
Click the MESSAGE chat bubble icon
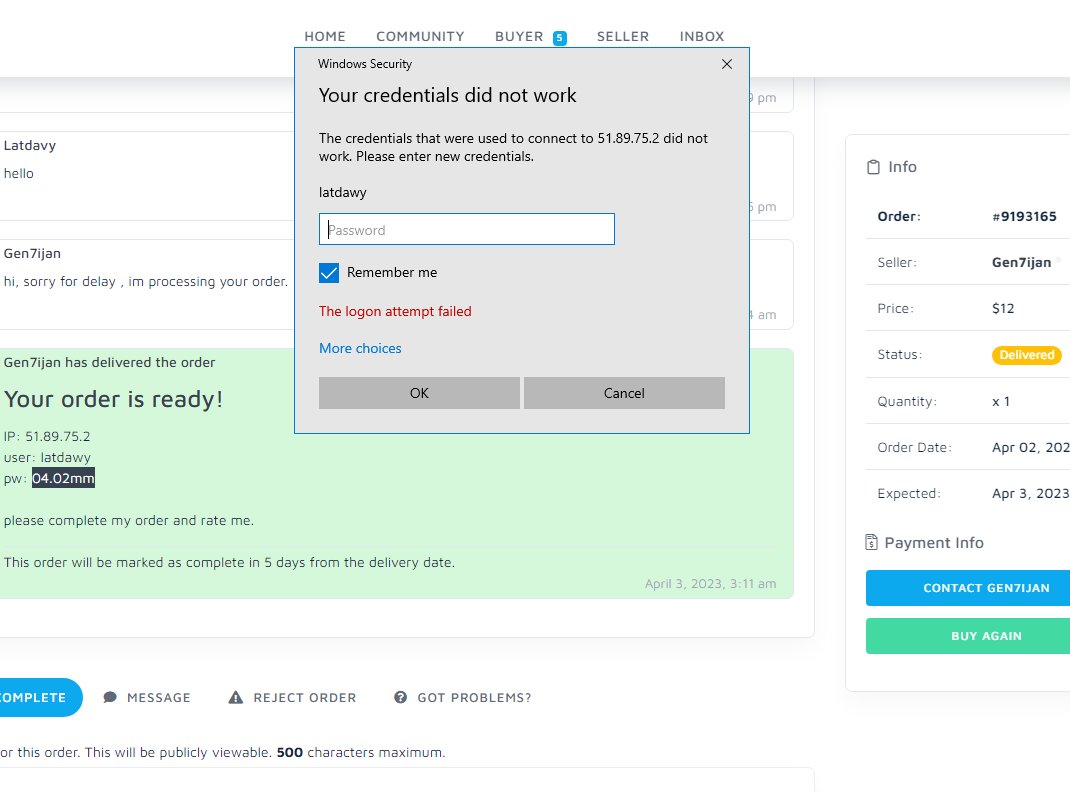pos(110,697)
